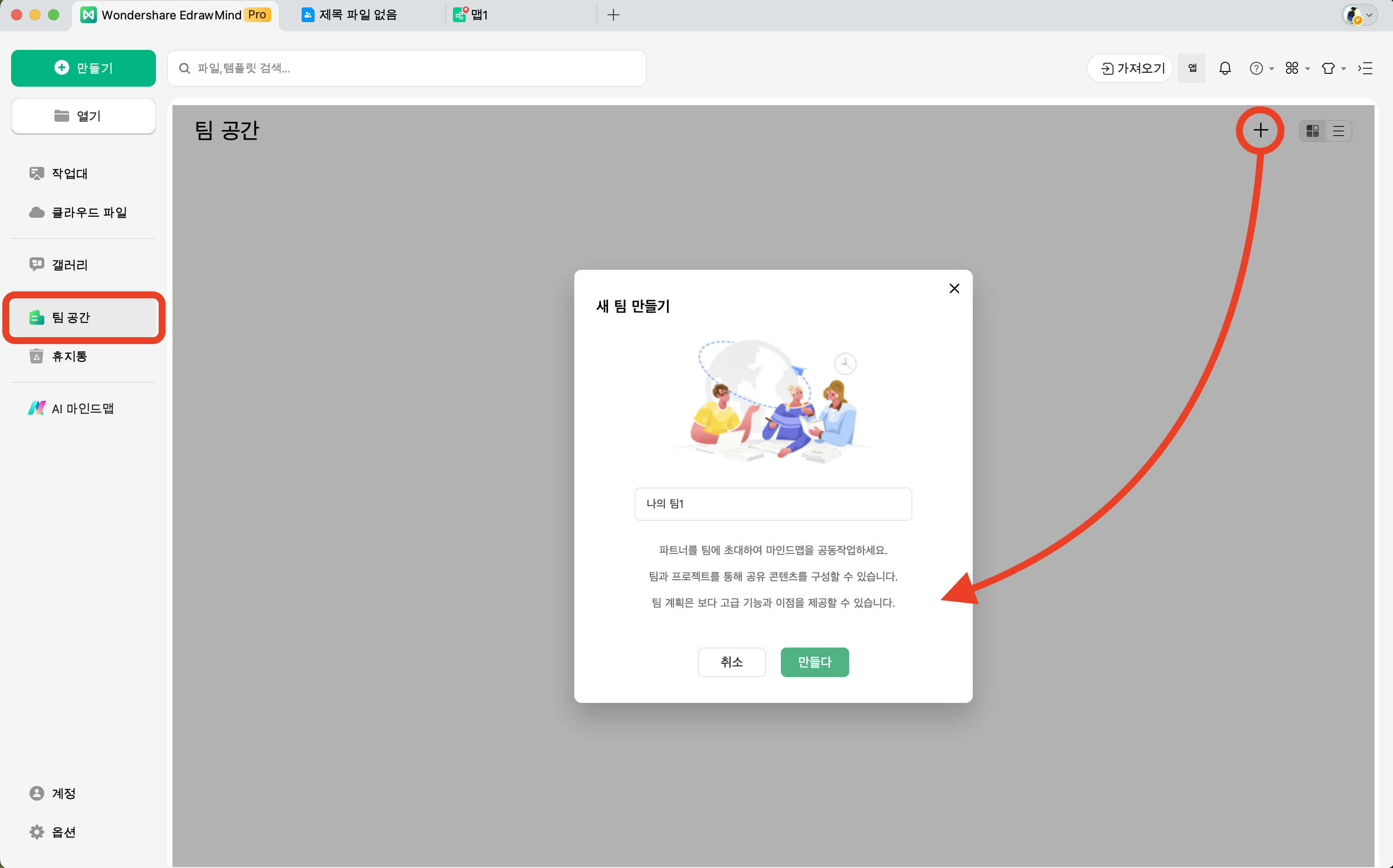The width and height of the screenshot is (1393, 868).
Task: Switch to grid view layout
Action: coord(1313,131)
